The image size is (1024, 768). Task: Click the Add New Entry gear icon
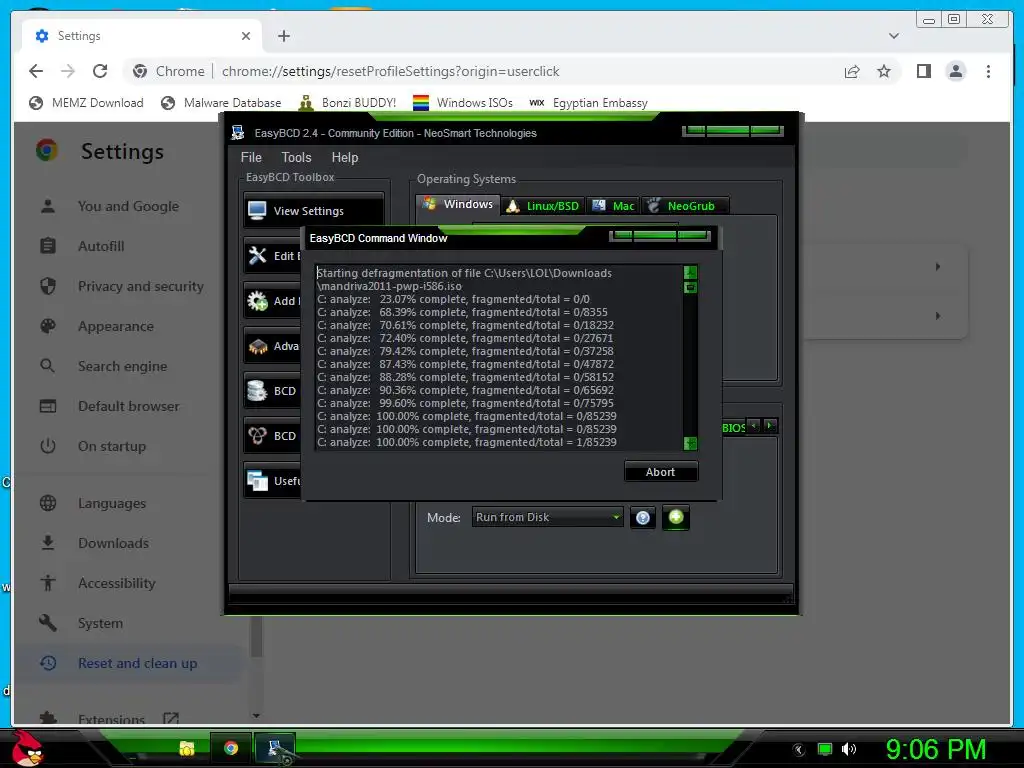pos(257,300)
